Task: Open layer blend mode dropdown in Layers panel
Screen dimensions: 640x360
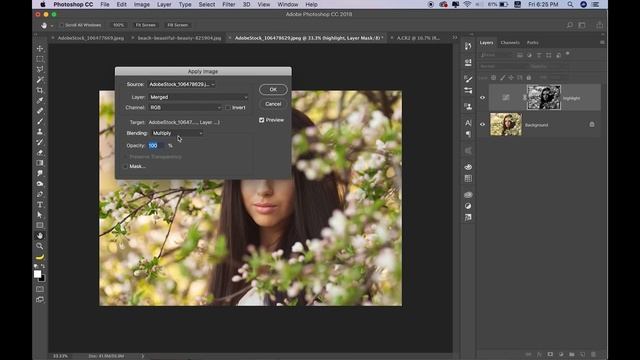Action: click(x=503, y=66)
